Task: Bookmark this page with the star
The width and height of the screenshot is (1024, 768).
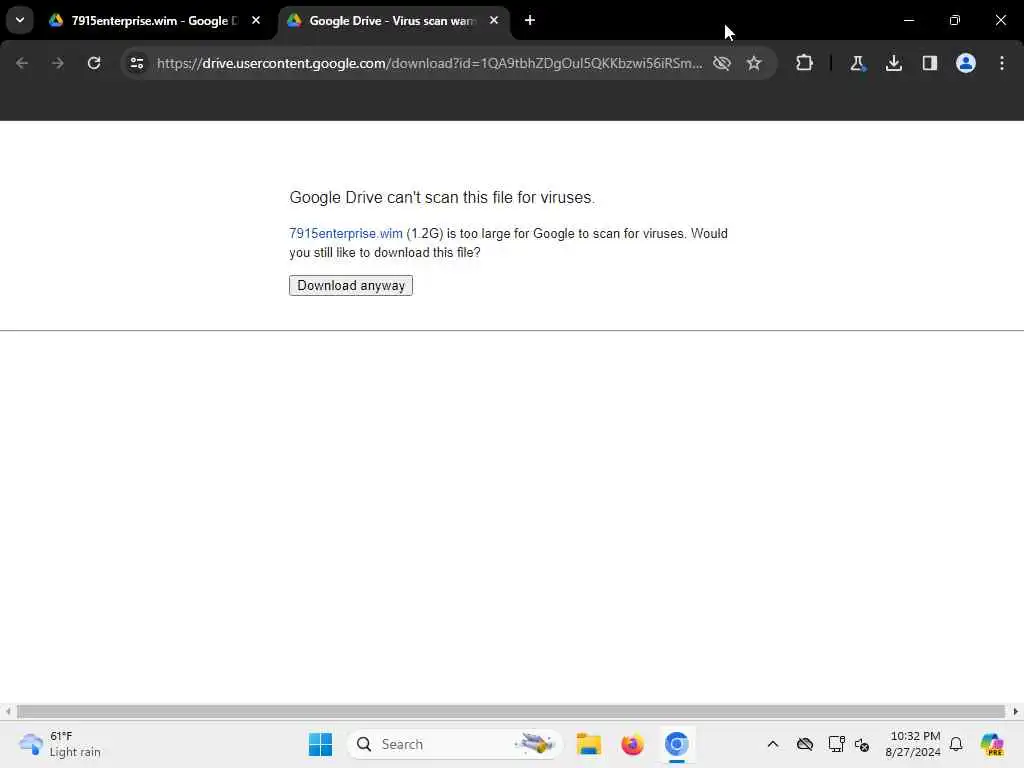Action: point(754,63)
